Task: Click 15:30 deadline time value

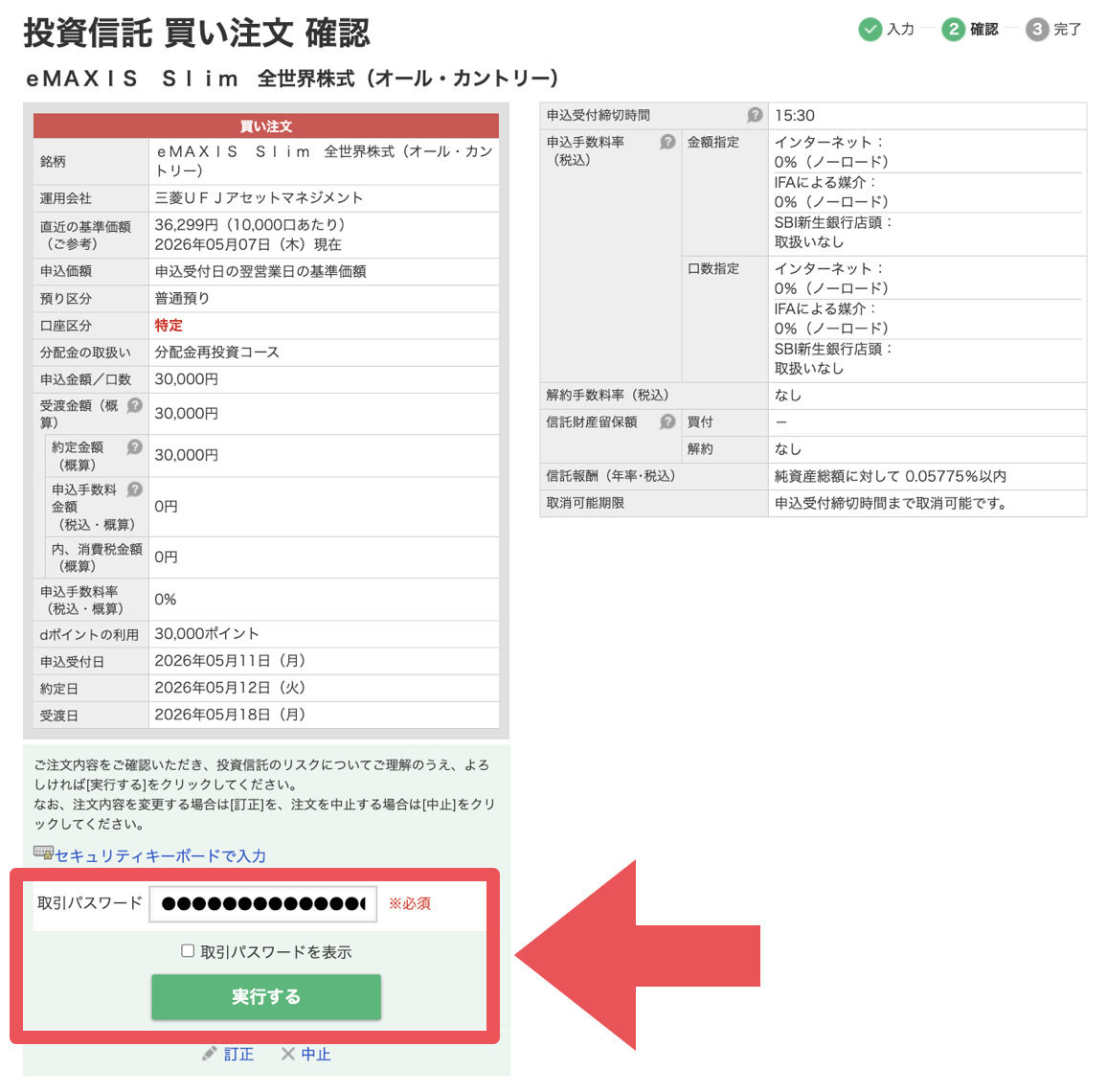Action: (794, 115)
